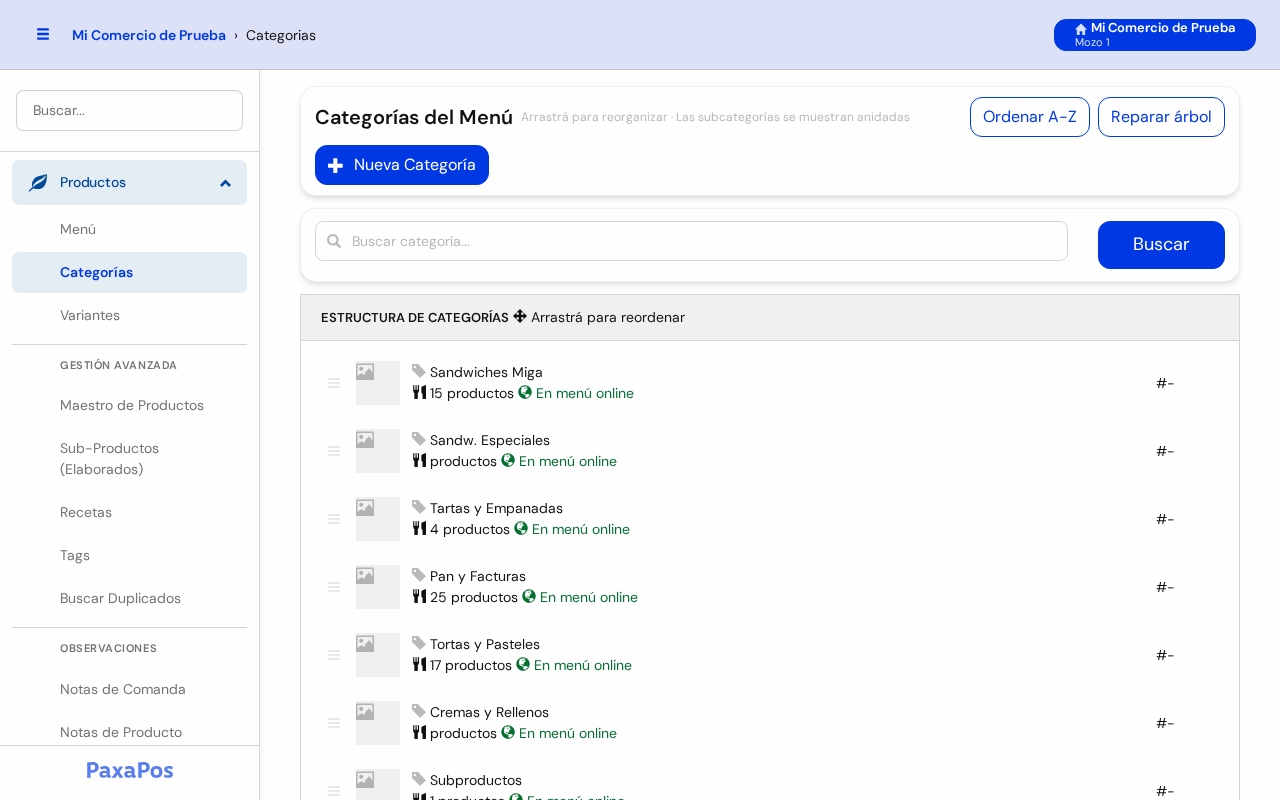Open the Menú sidebar item
Image resolution: width=1280 pixels, height=800 pixels.
click(129, 229)
